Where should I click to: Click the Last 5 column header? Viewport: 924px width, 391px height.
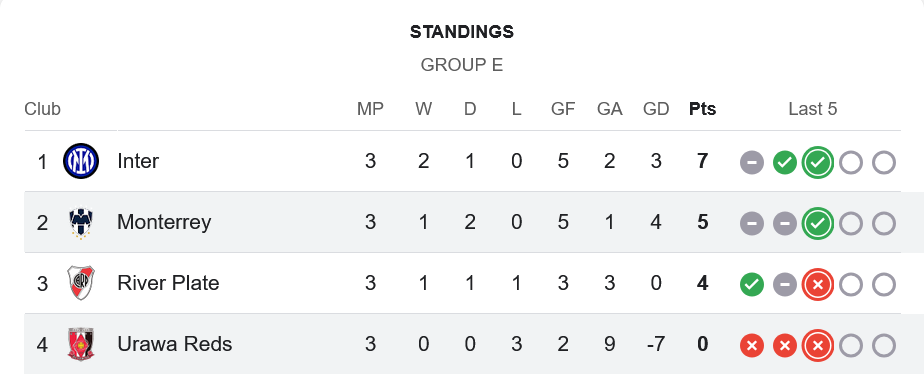[813, 109]
